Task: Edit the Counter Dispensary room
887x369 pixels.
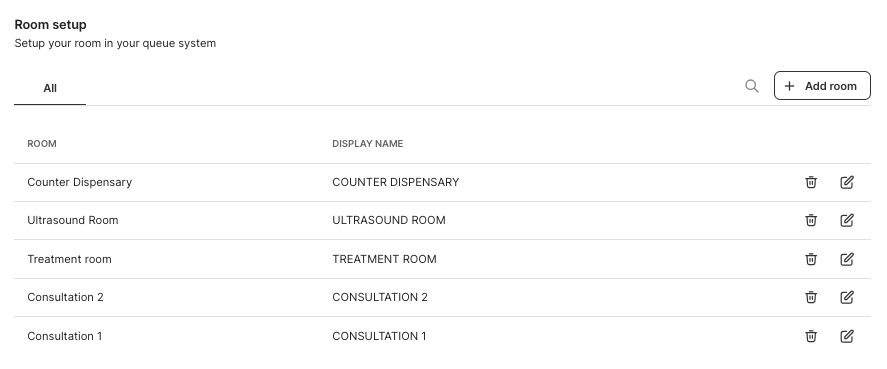Action: (847, 182)
